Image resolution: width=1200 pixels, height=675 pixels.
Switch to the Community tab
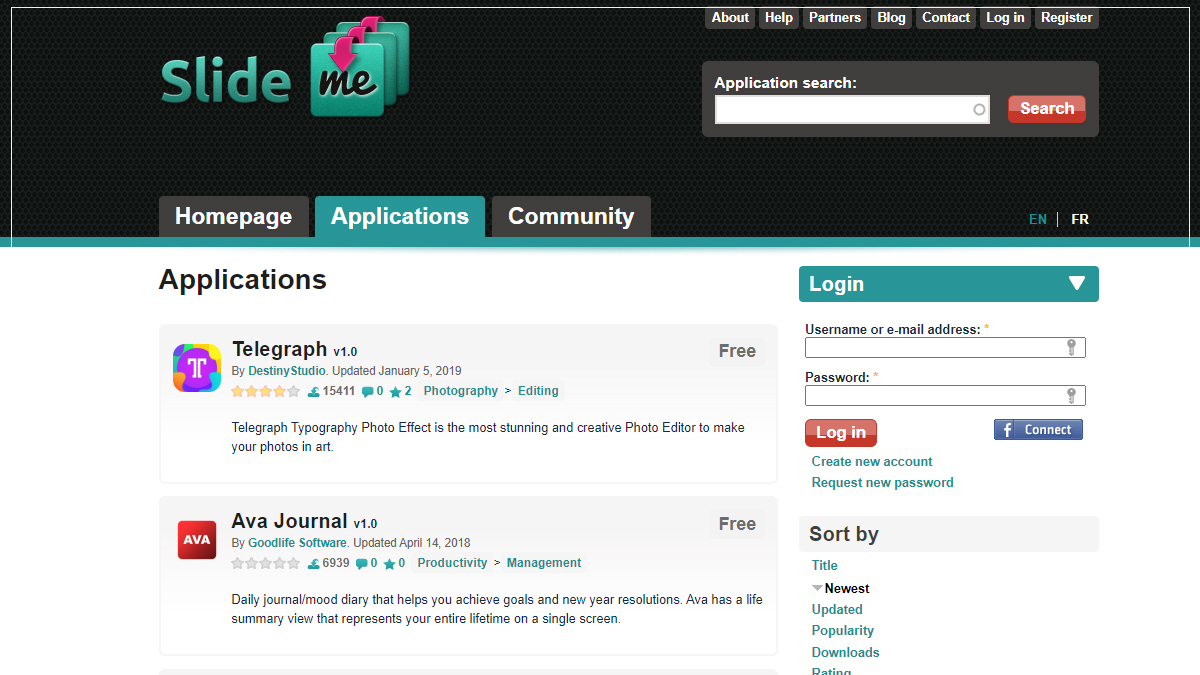[571, 217]
